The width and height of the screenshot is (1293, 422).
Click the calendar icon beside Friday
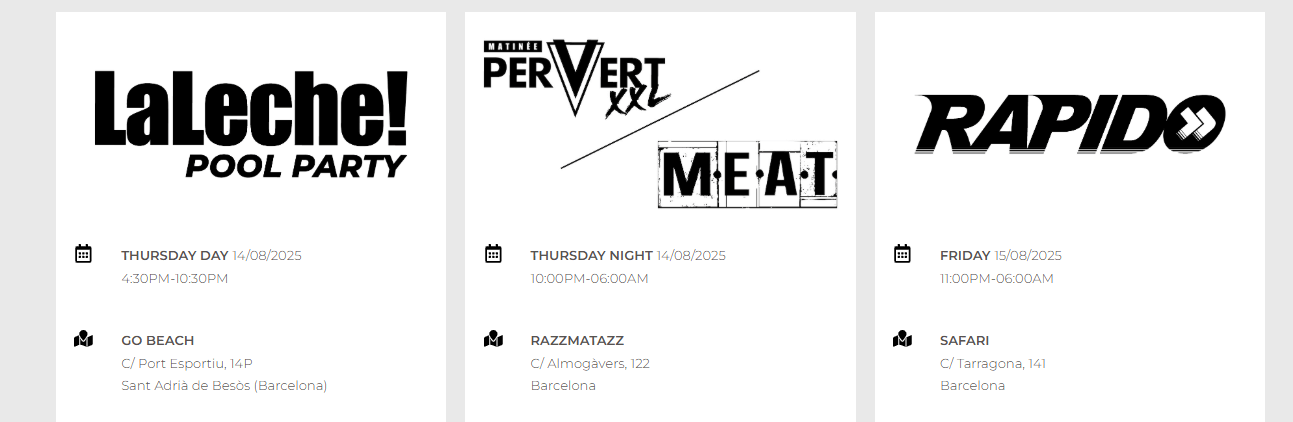click(x=902, y=254)
